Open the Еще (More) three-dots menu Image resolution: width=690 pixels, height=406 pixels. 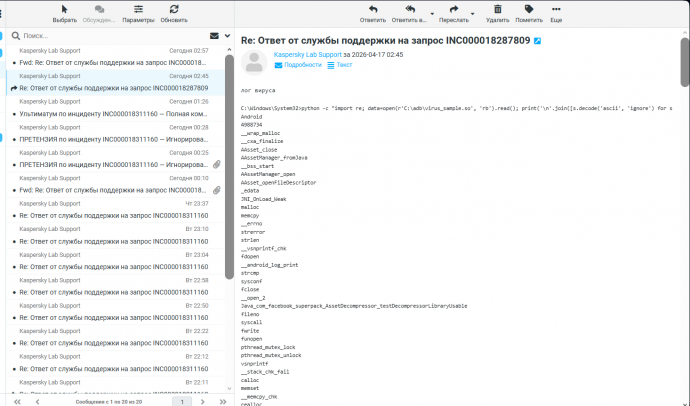[555, 9]
